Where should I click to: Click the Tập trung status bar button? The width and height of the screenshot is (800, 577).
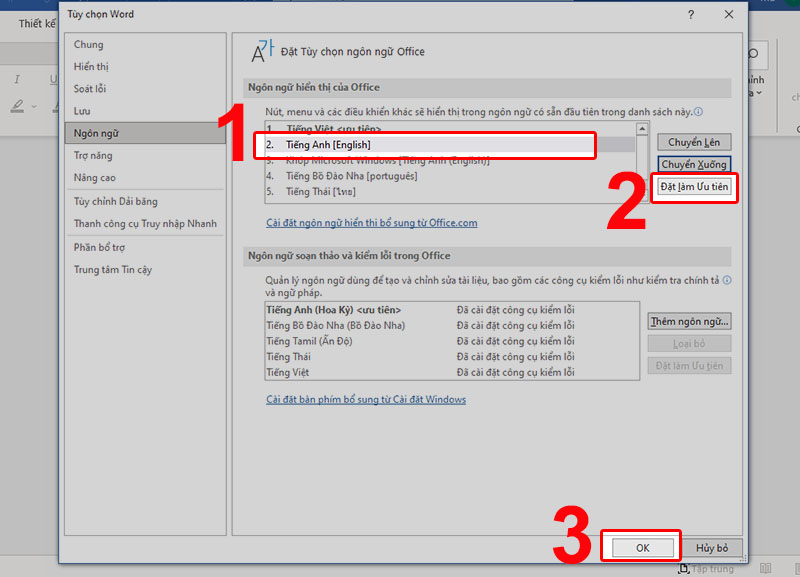[706, 568]
